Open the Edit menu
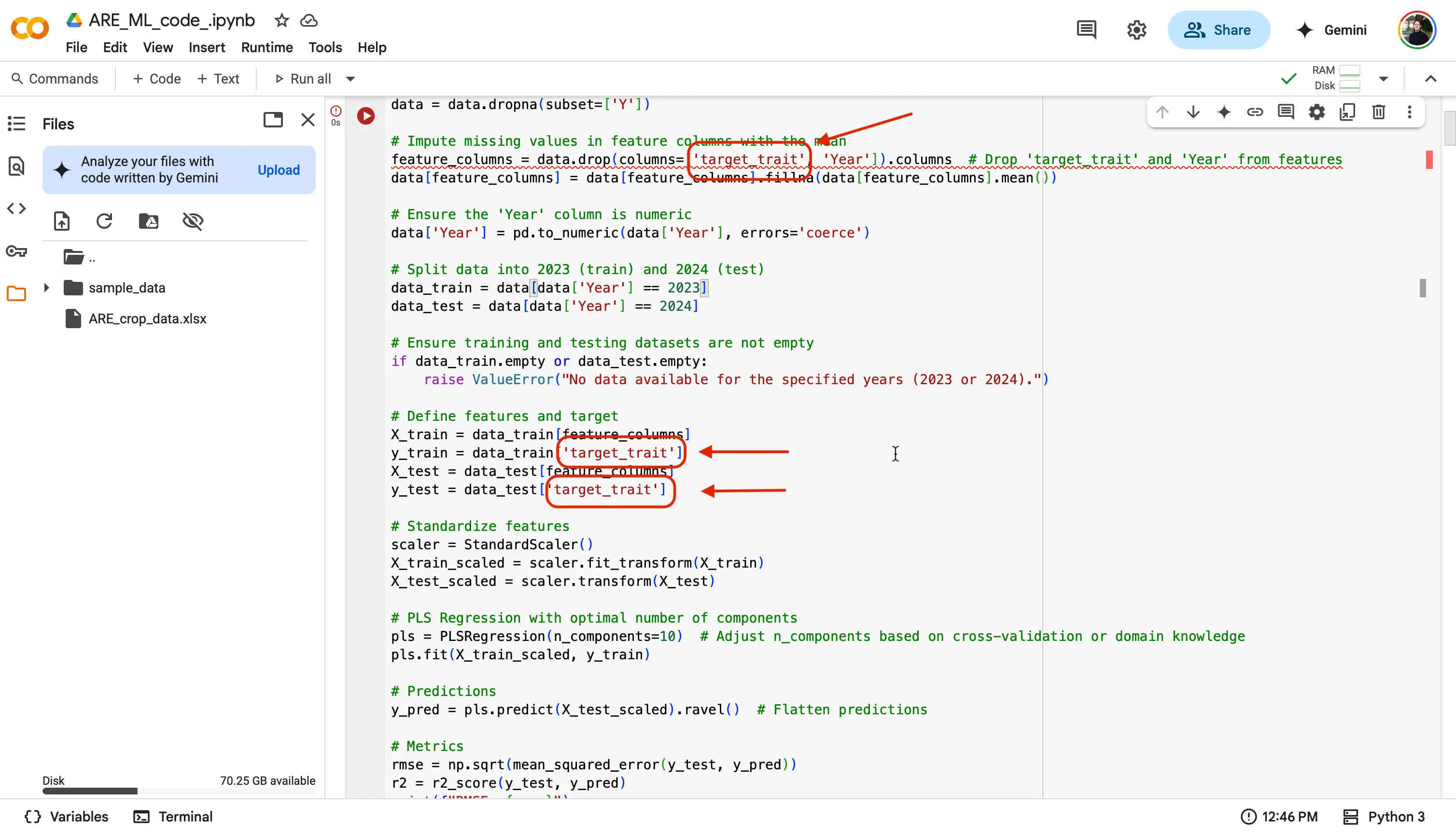 point(114,48)
